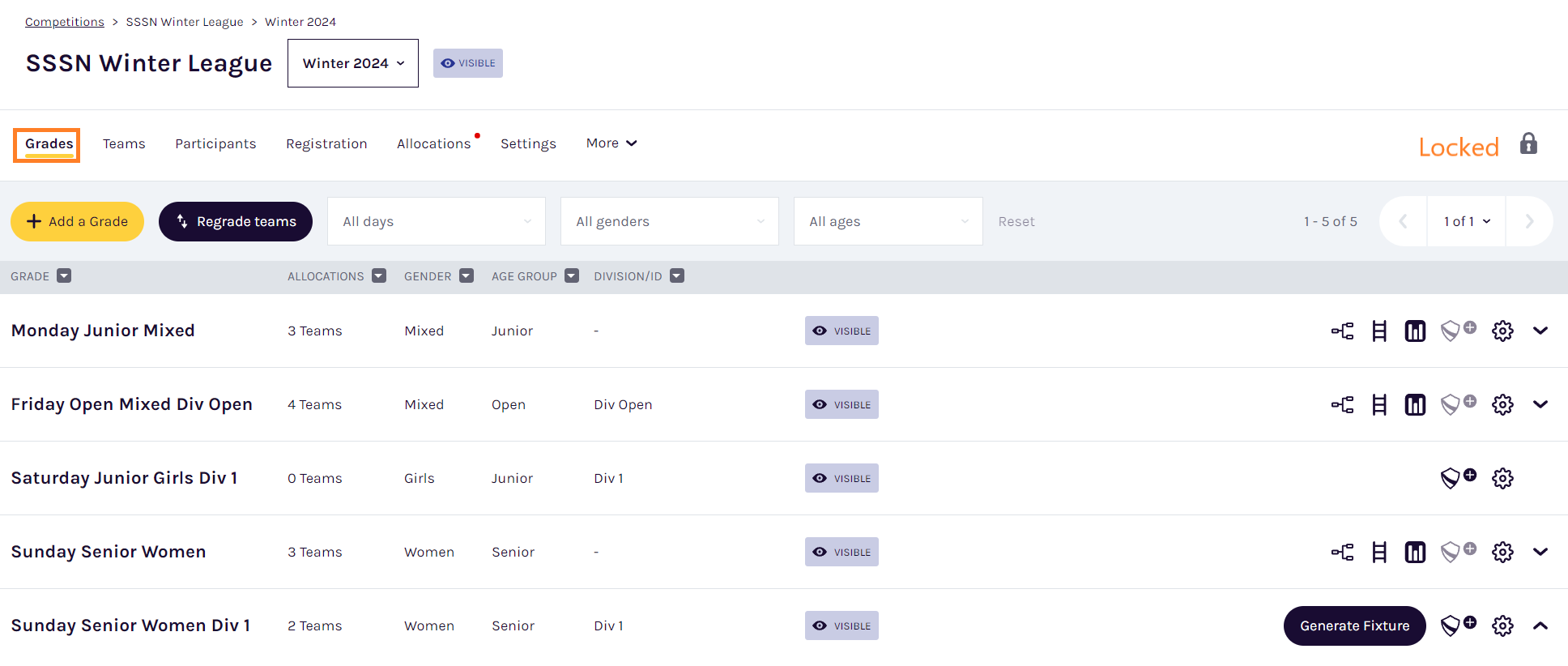Open the More menu
The height and width of the screenshot is (666, 1568).
point(611,143)
